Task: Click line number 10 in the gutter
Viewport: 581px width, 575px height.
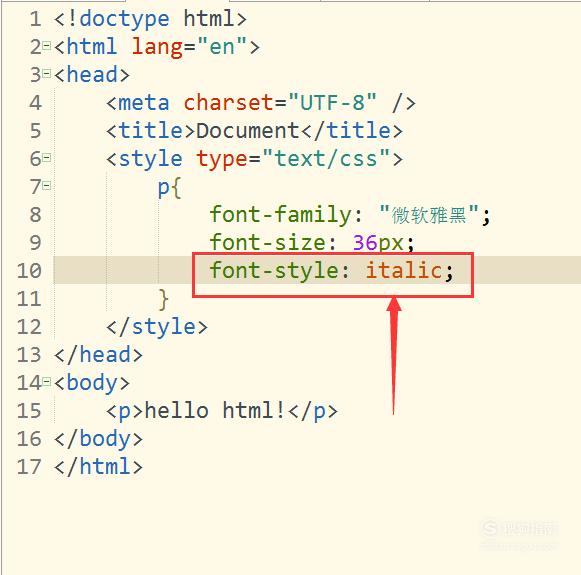Action: pyautogui.click(x=29, y=271)
